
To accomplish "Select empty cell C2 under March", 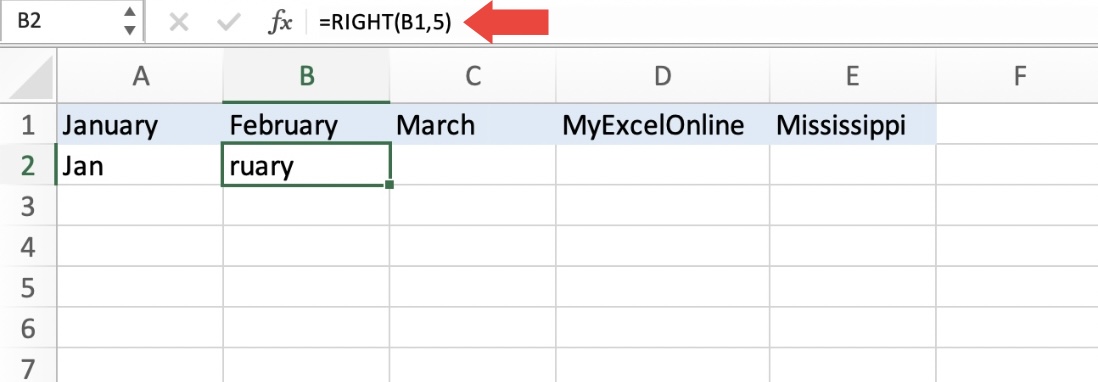I will (x=473, y=166).
